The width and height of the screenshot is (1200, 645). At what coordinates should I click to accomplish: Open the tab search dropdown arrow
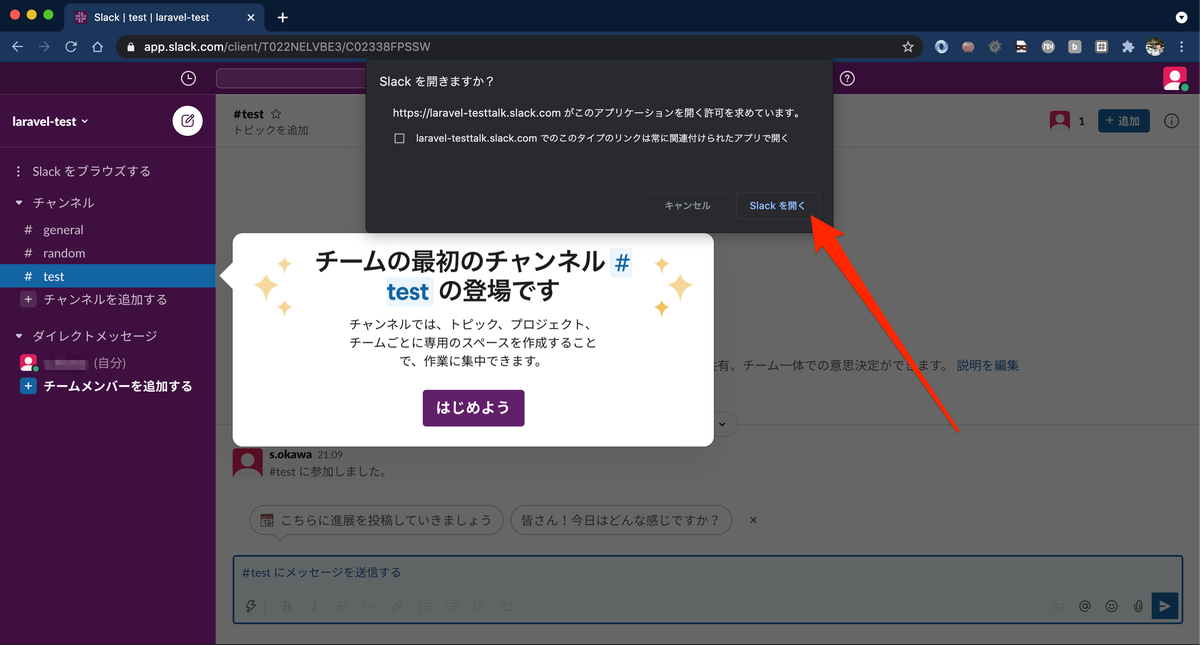click(x=1180, y=17)
